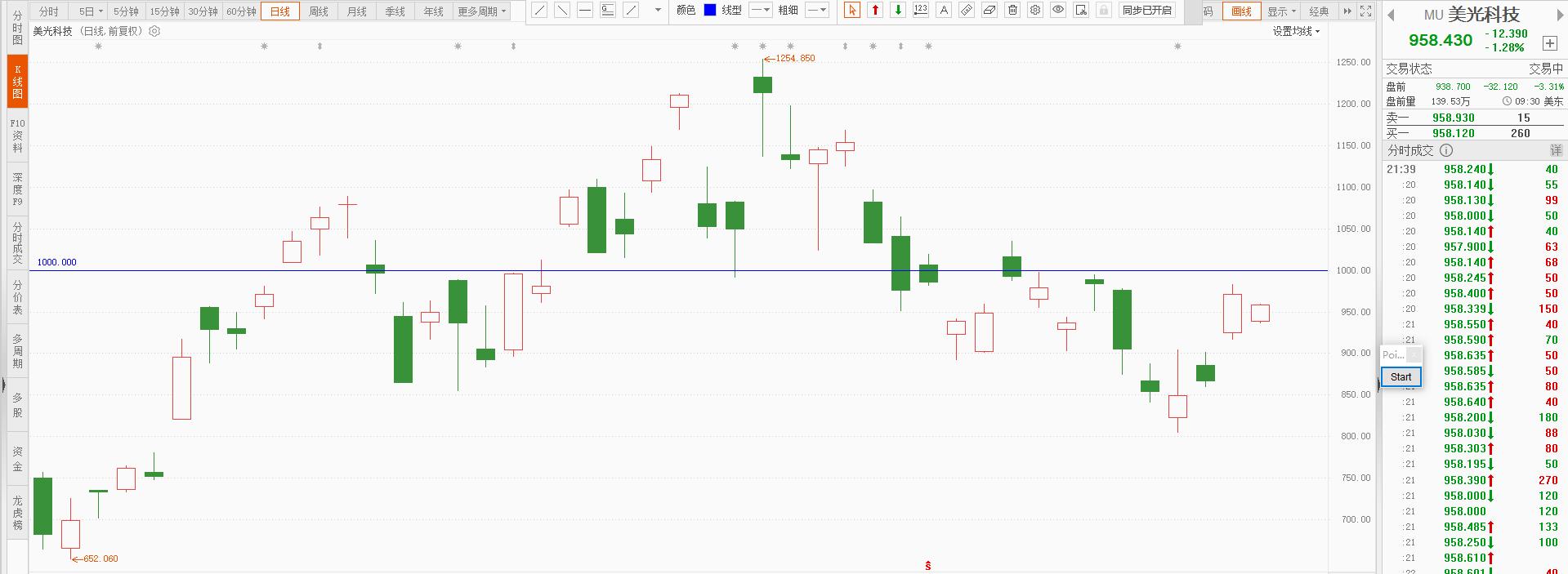Toggle the drawing lock icon
The image size is (1568, 574).
point(1104,10)
